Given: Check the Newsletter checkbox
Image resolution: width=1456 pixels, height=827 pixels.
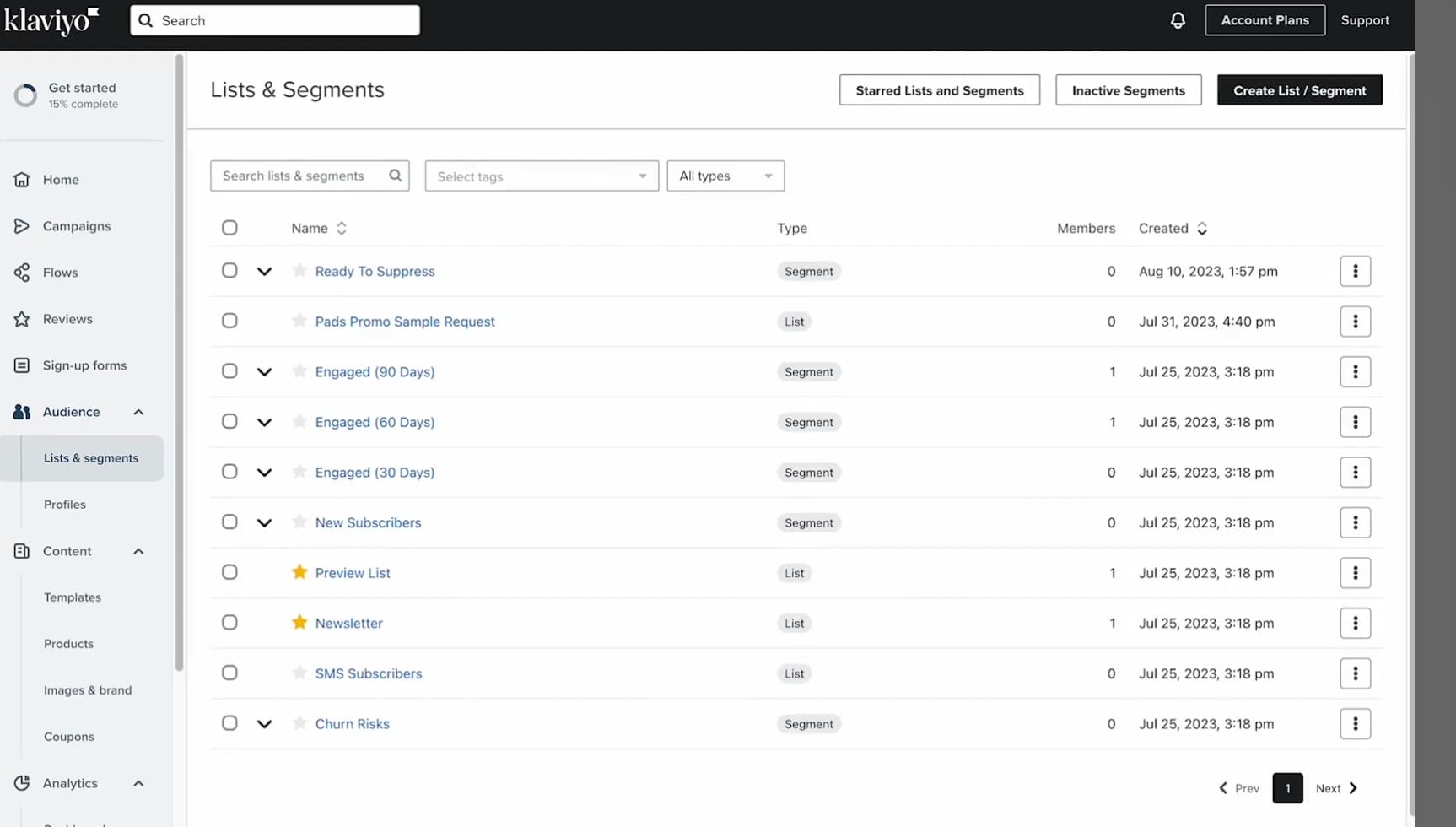Looking at the screenshot, I should point(229,622).
